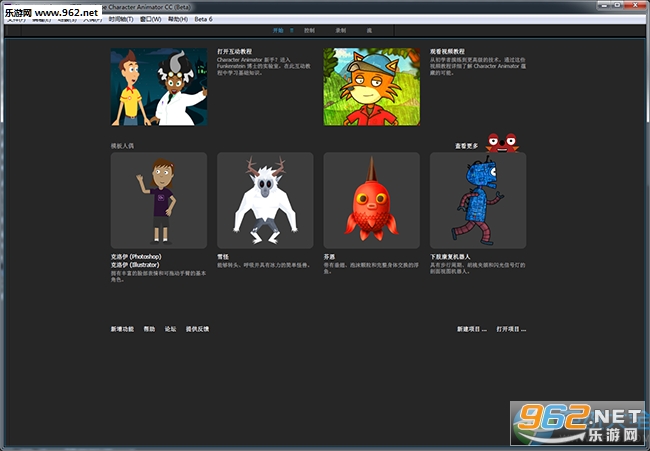This screenshot has width=650, height=451.
Task: Select the blue walking robot puppet template
Action: (478, 200)
